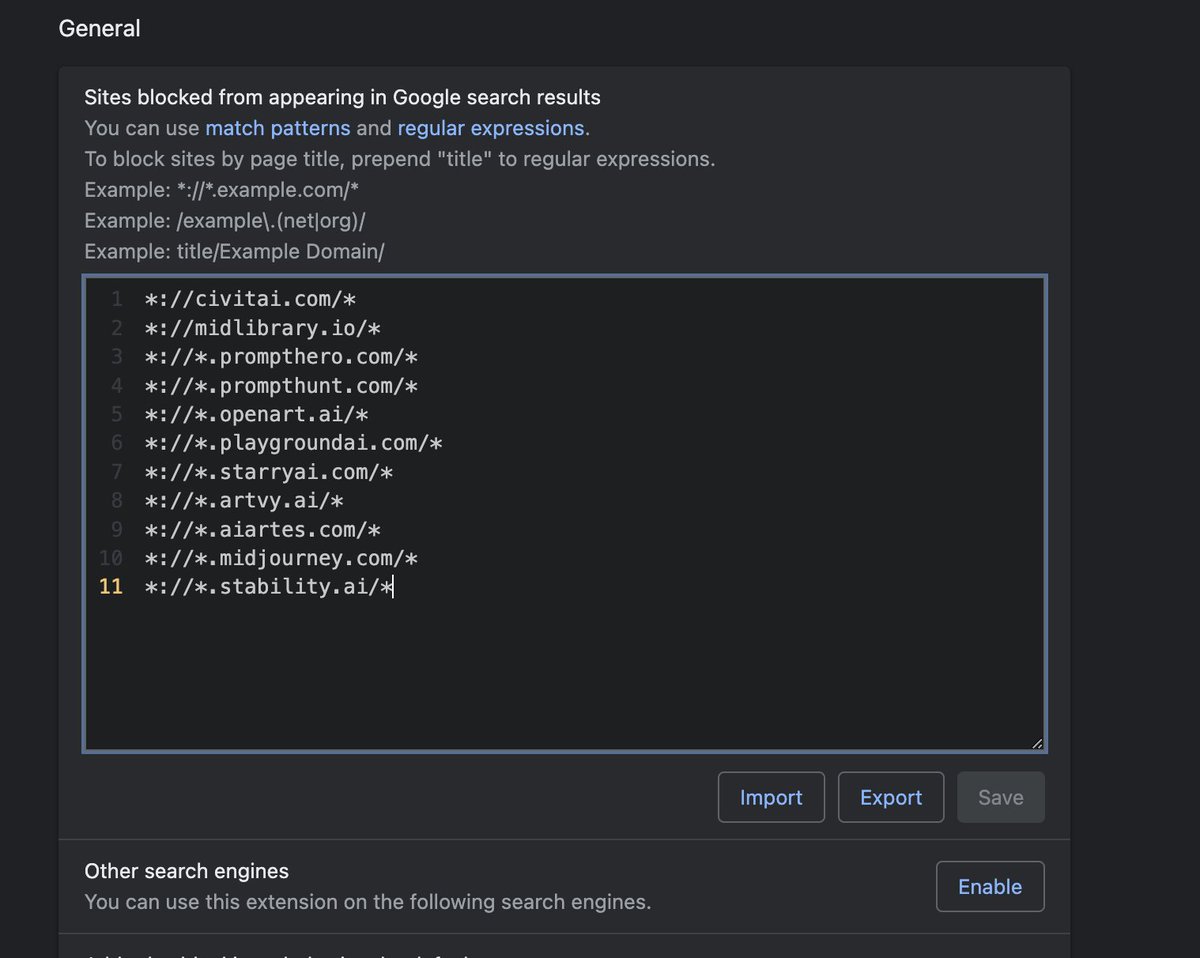Select line 1 civitai.com entry
1200x958 pixels.
coord(250,299)
